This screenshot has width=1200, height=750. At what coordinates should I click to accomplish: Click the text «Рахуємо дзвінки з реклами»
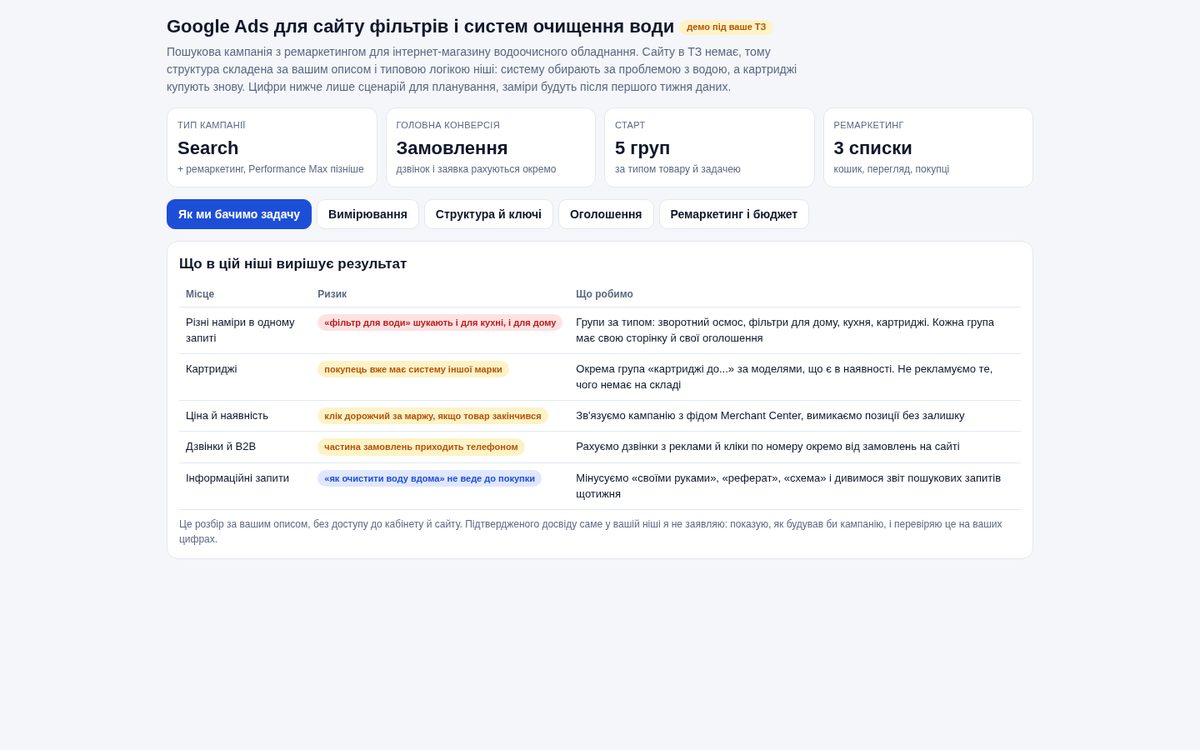[x=768, y=446]
